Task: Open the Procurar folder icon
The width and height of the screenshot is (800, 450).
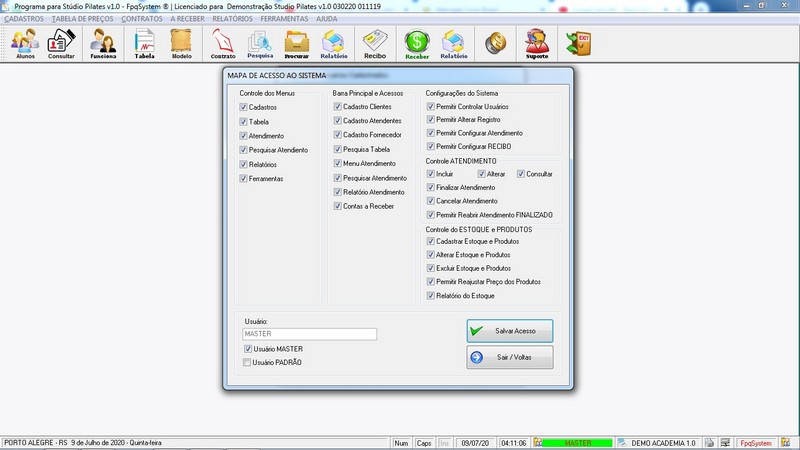Action: pyautogui.click(x=296, y=44)
